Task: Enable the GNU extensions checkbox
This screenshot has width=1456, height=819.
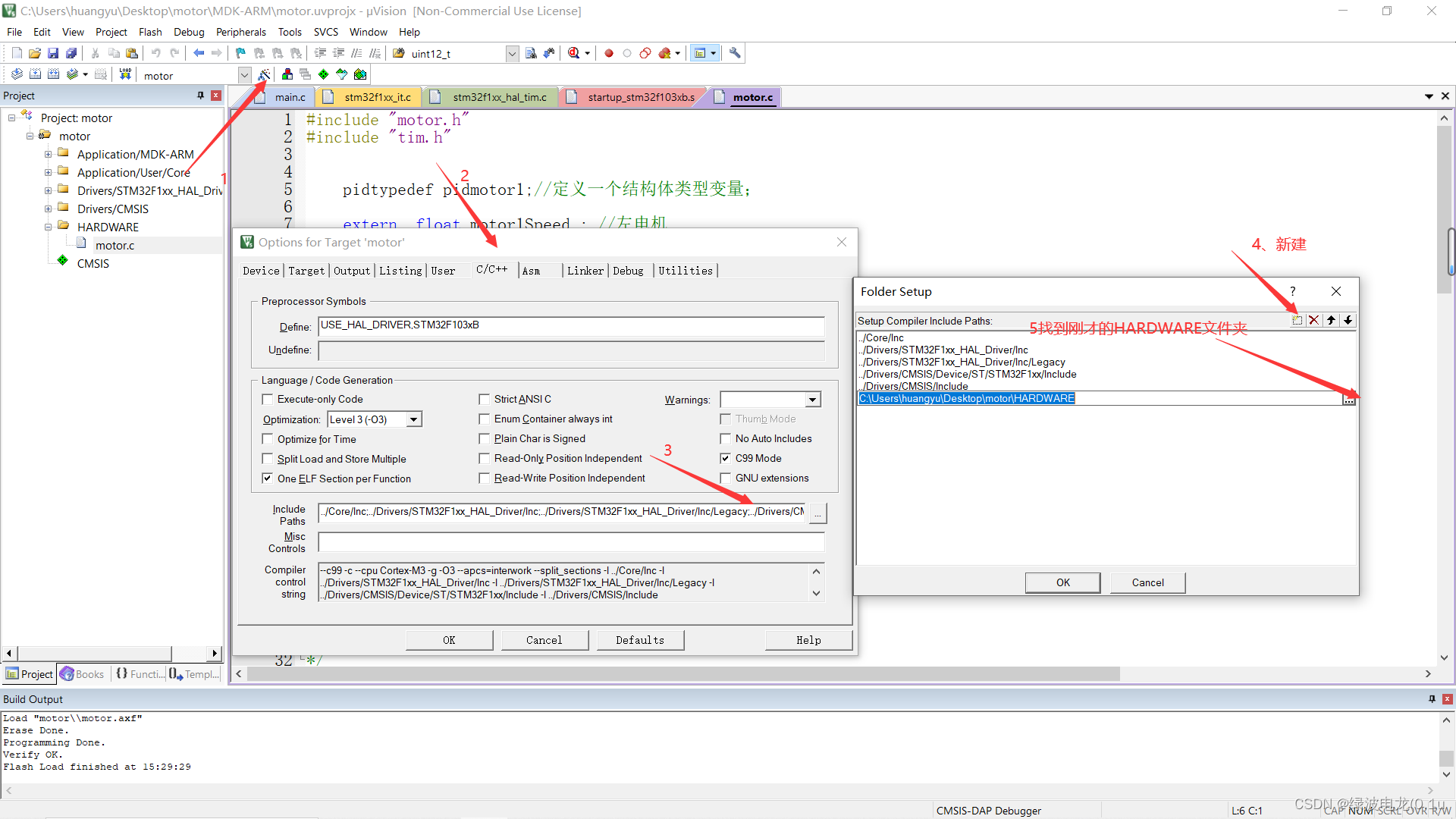Action: tap(725, 478)
